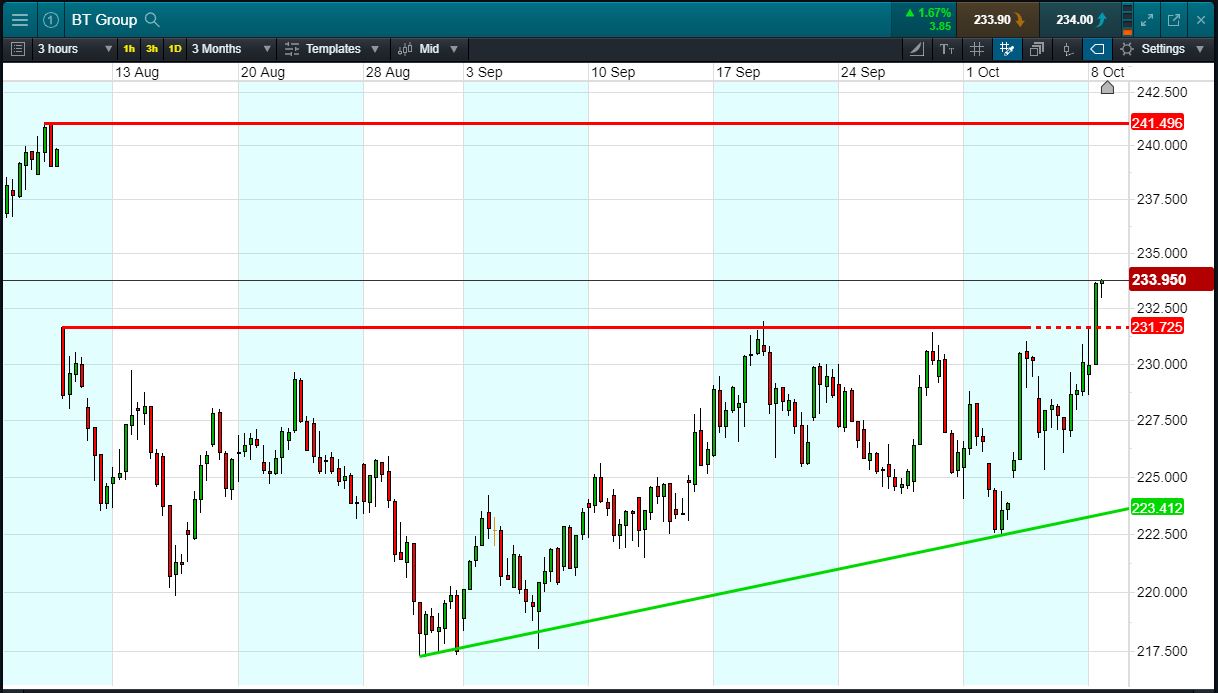Toggle the price label tag icon

(x=1097, y=49)
